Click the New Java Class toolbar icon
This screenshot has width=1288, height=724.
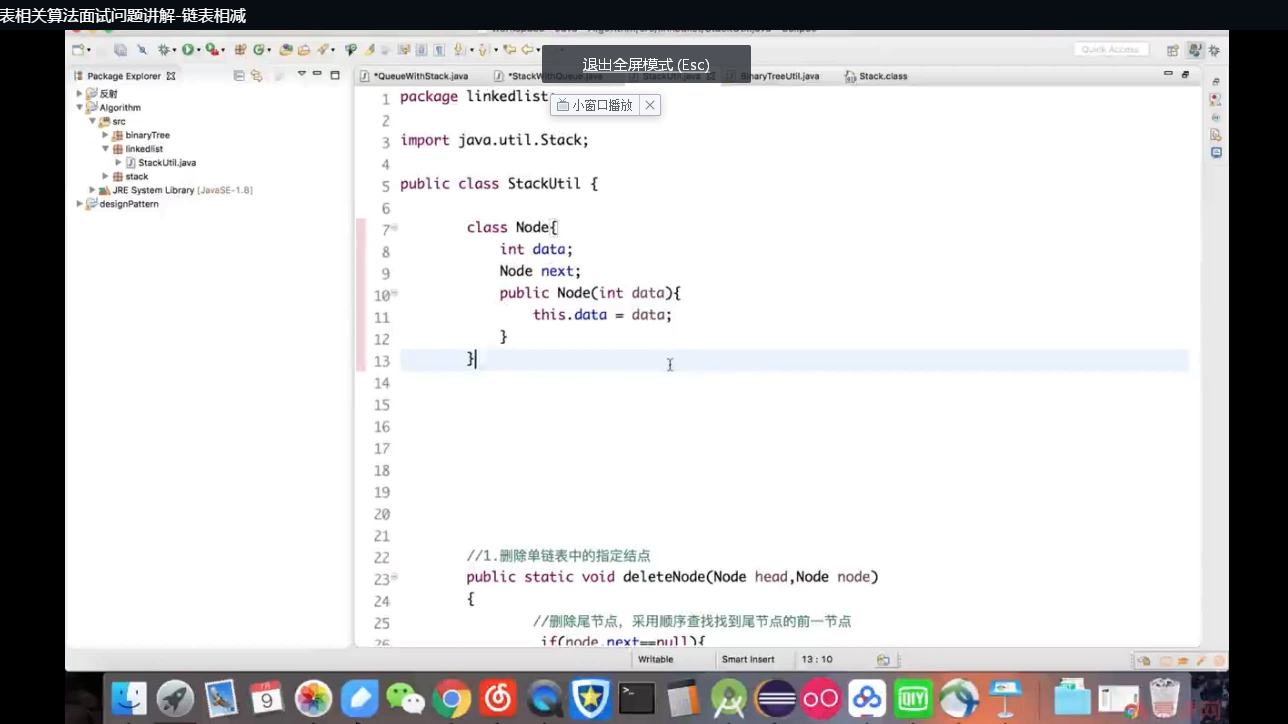(x=259, y=49)
